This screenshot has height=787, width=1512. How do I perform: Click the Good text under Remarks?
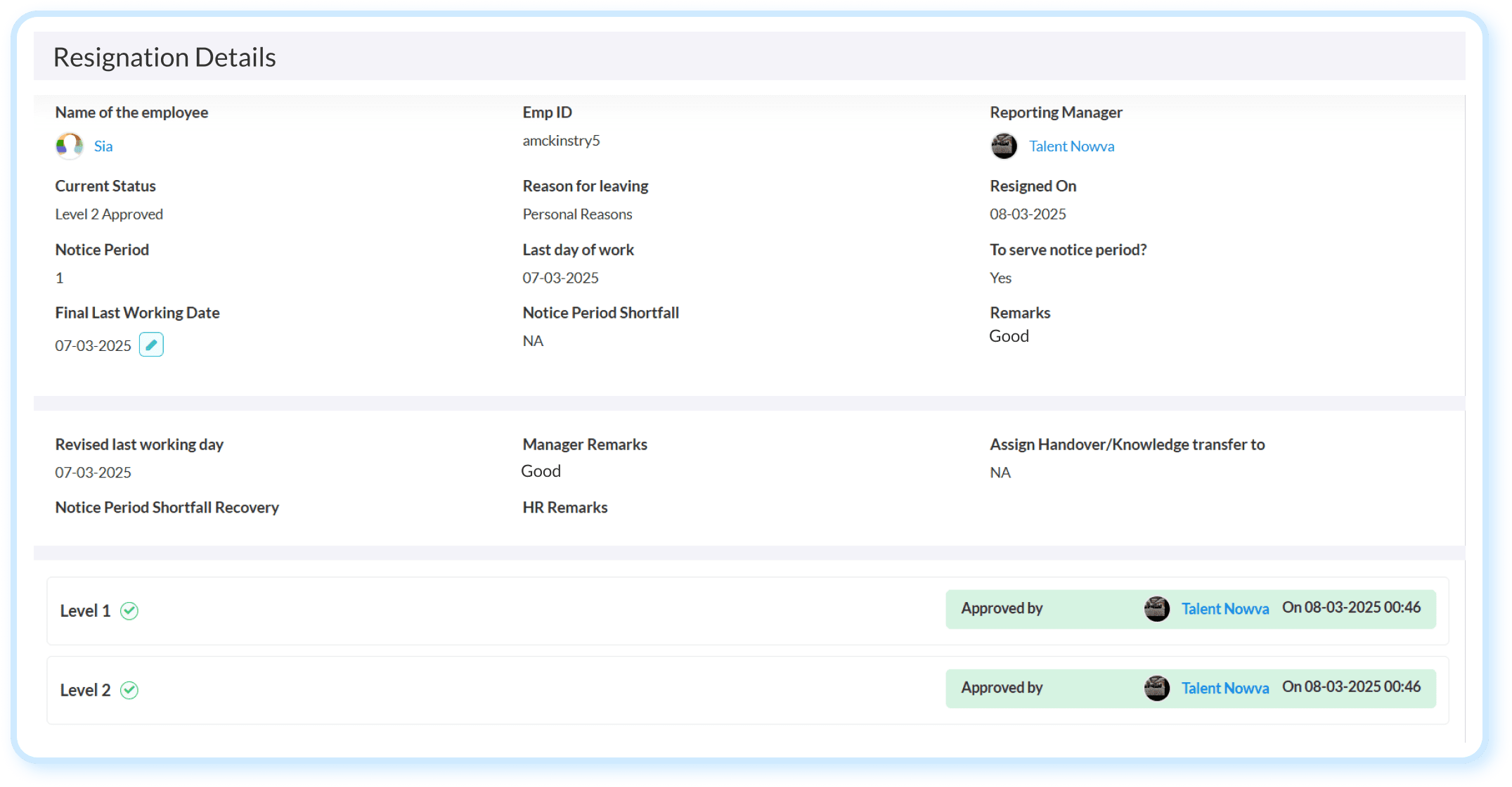[1009, 336]
